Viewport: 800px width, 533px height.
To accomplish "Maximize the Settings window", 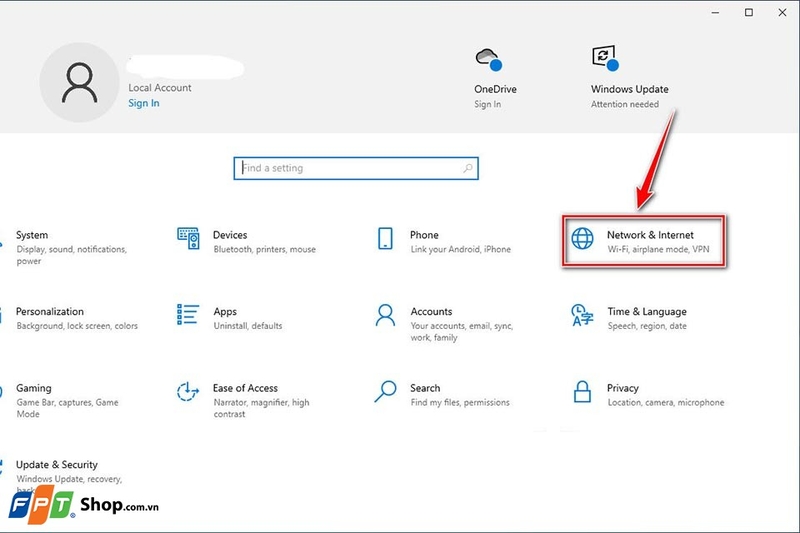I will click(x=748, y=12).
